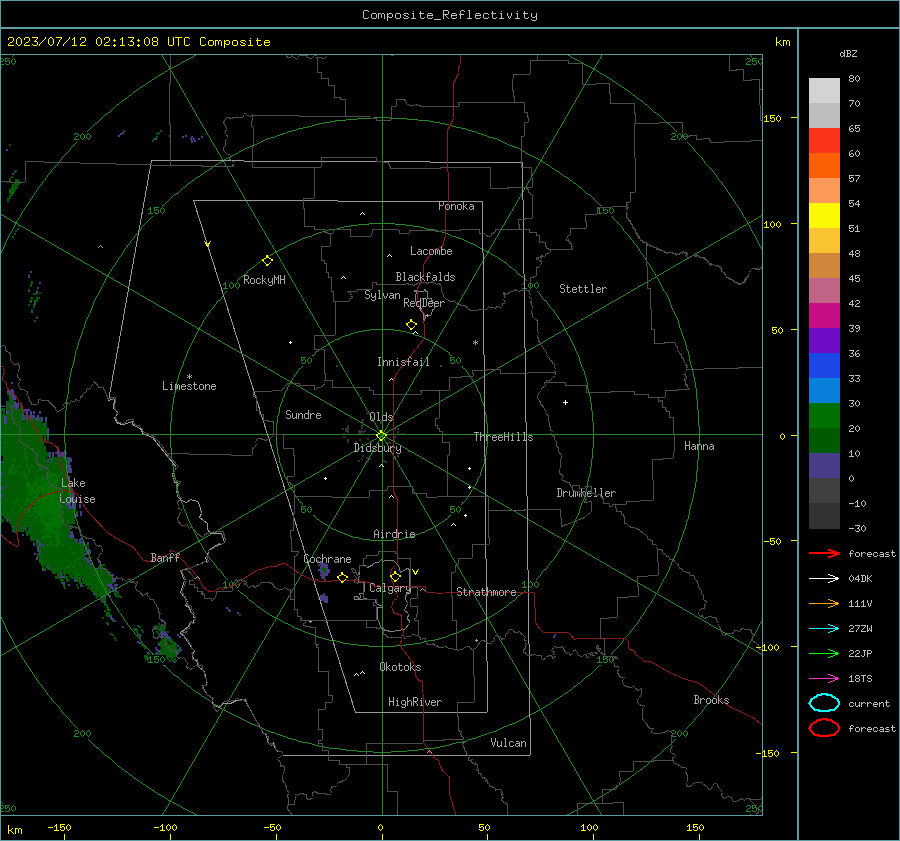Click the Okotoks label
This screenshot has width=900, height=841.
click(400, 667)
